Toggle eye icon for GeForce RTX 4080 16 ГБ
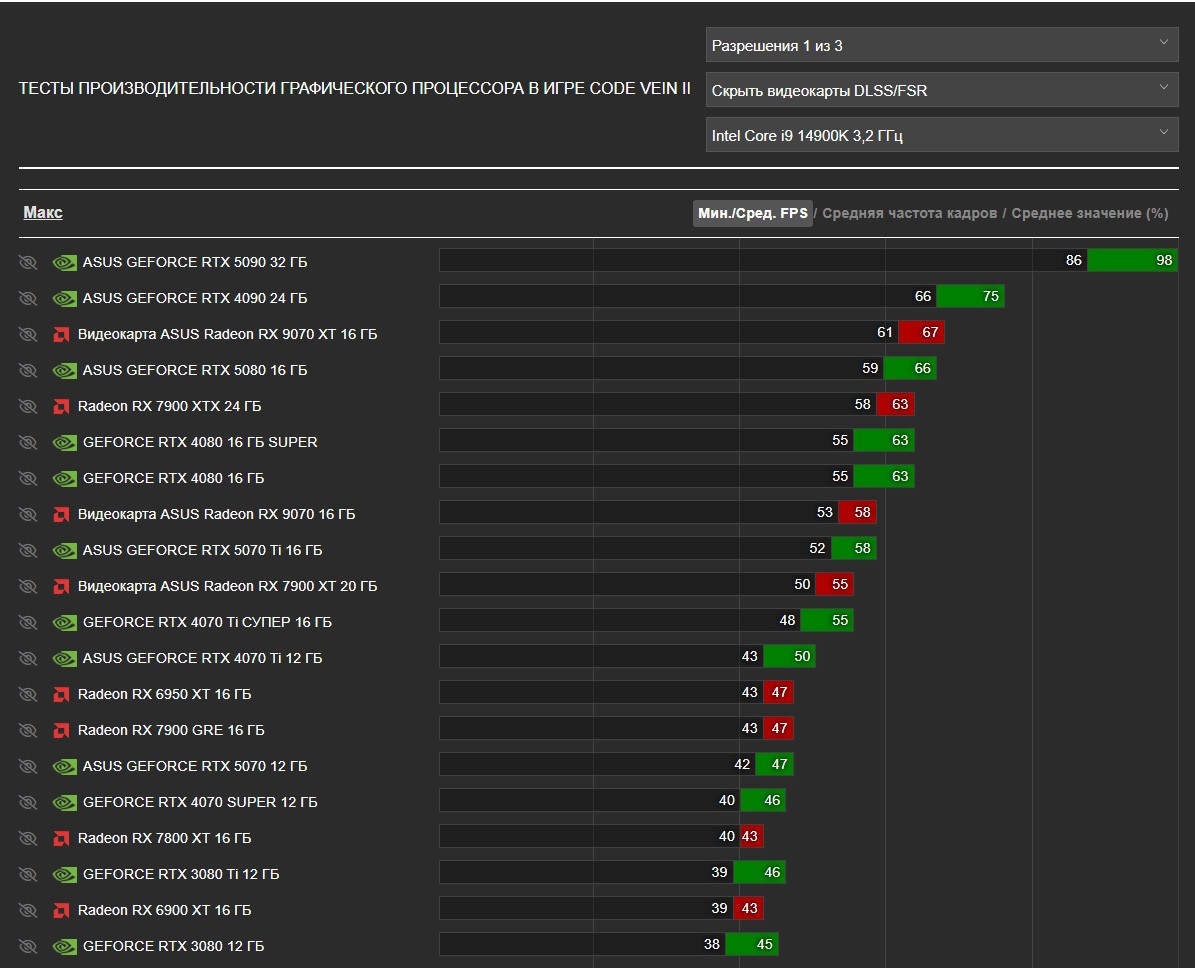The width and height of the screenshot is (1195, 968). click(28, 479)
